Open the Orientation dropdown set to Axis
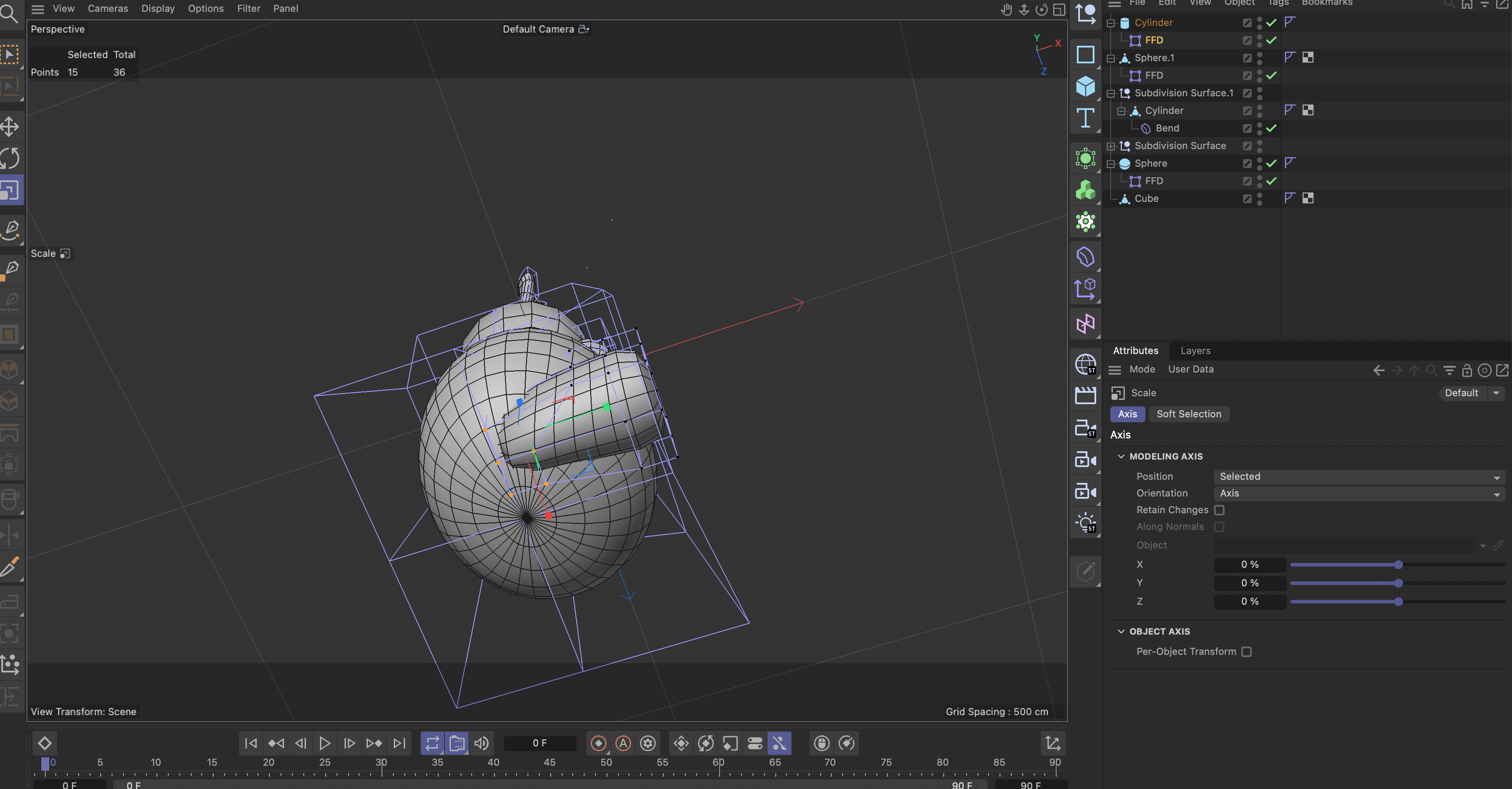1512x789 pixels. 1359,493
